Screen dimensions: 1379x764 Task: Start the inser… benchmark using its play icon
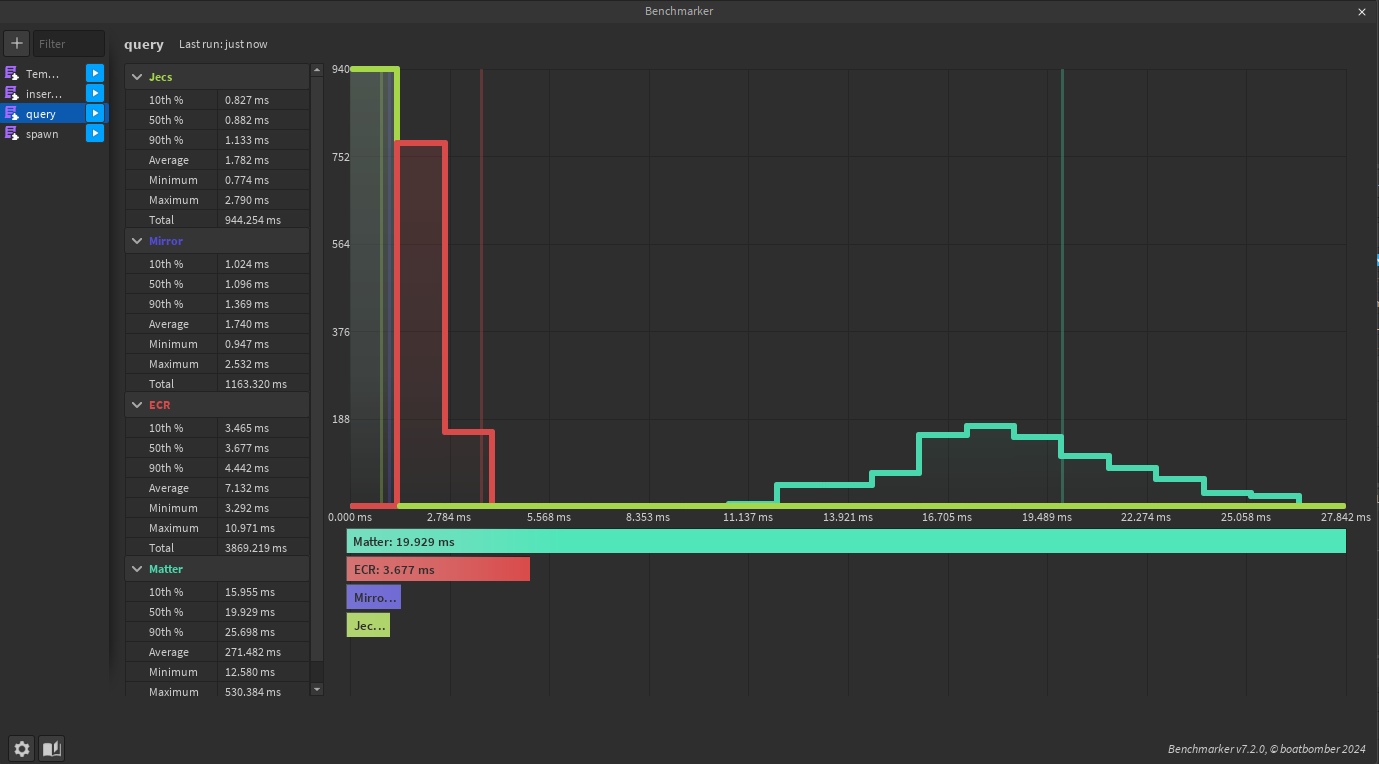point(94,93)
